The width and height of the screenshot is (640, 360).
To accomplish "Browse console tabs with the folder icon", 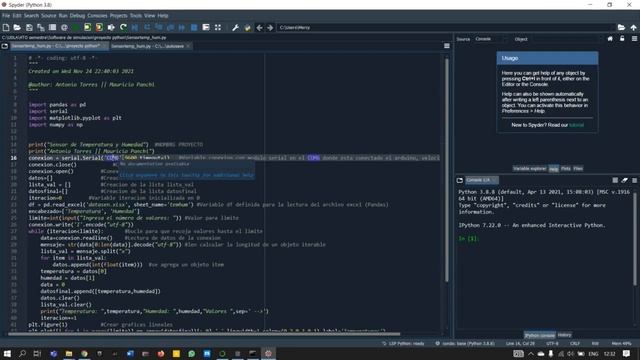I will tap(460, 180).
